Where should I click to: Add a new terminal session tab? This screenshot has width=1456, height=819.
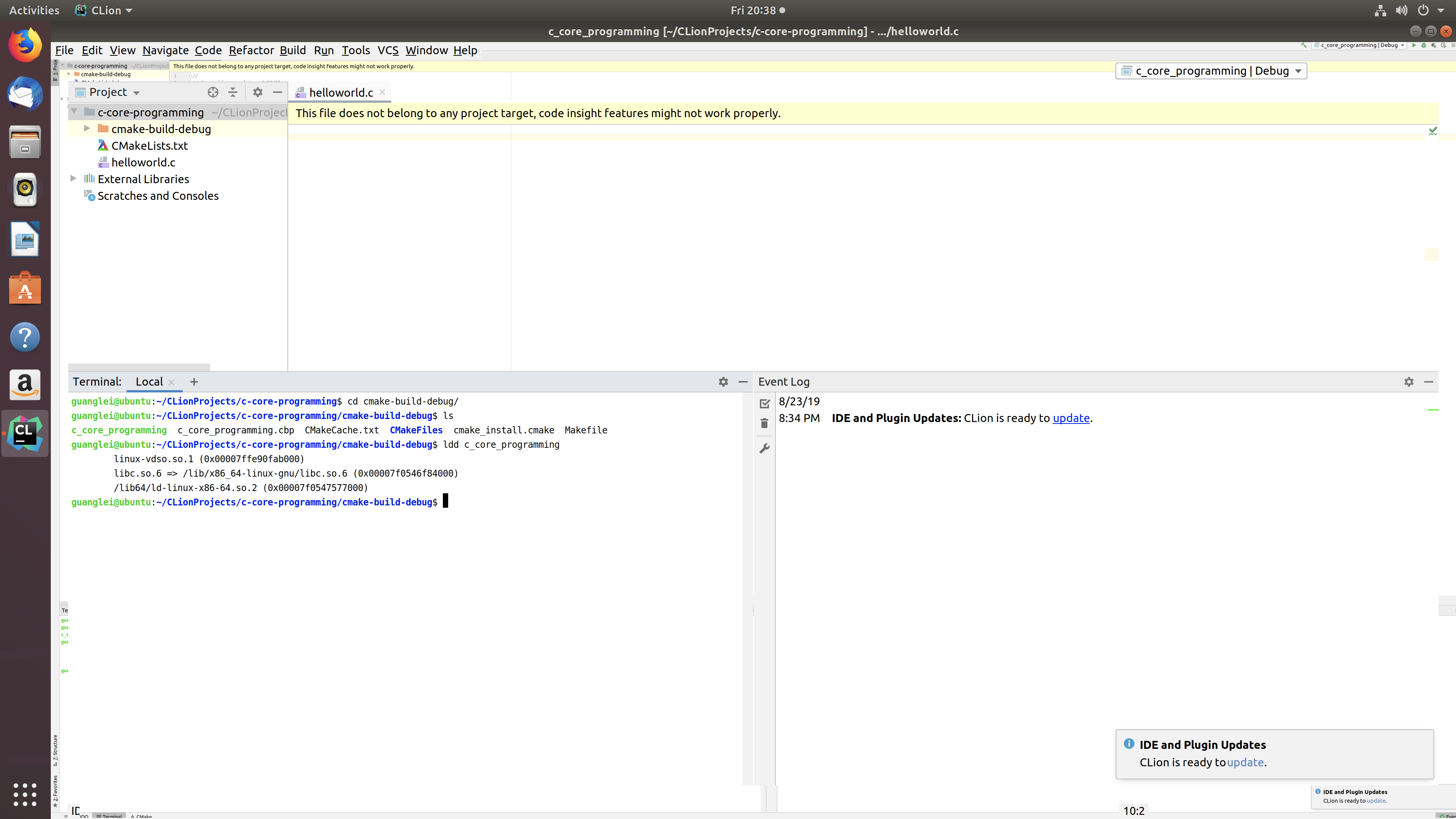pyautogui.click(x=194, y=382)
